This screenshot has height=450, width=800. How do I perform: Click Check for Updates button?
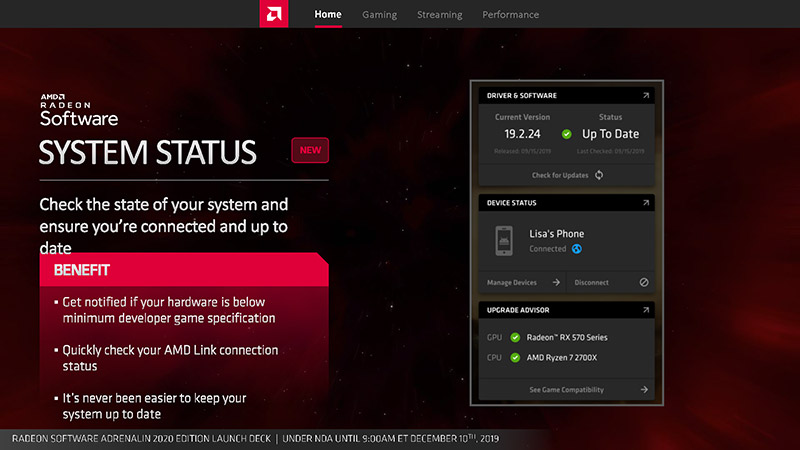(x=566, y=175)
